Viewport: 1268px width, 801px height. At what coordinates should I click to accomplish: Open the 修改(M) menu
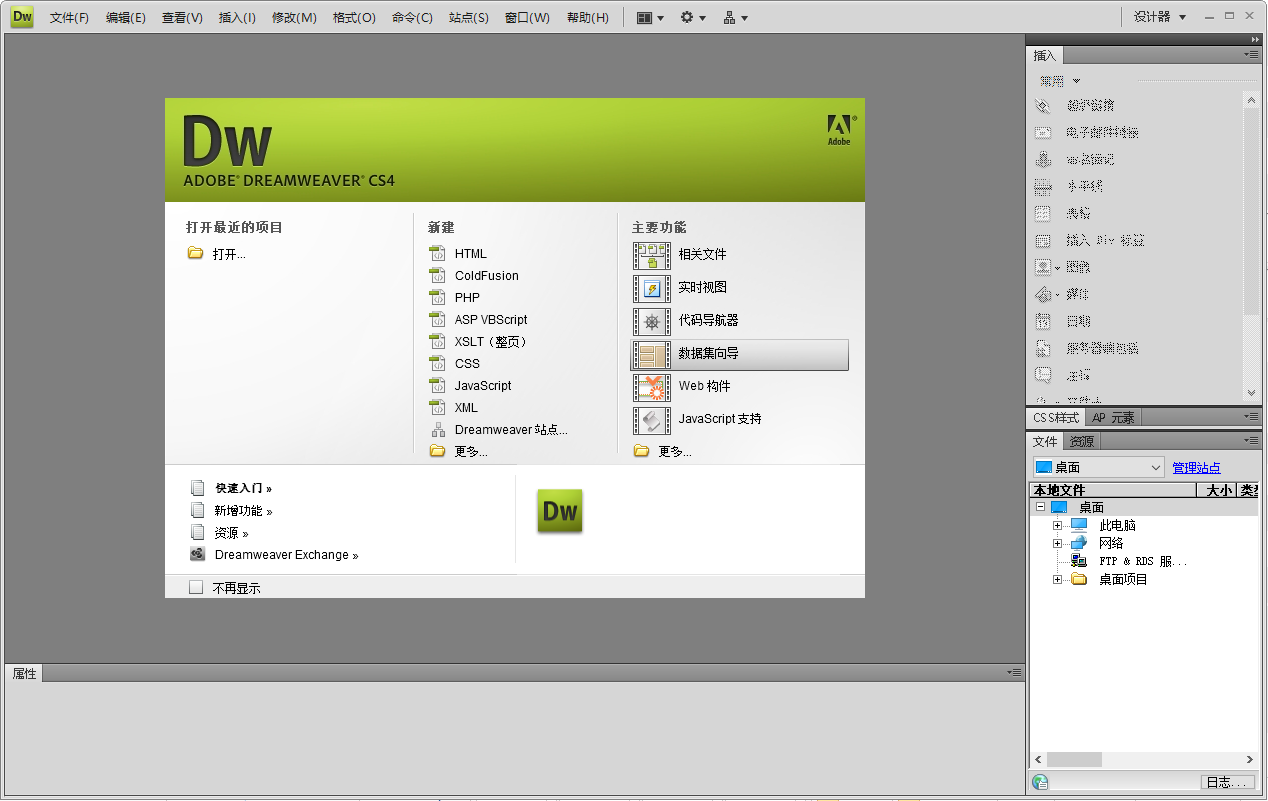(x=294, y=18)
